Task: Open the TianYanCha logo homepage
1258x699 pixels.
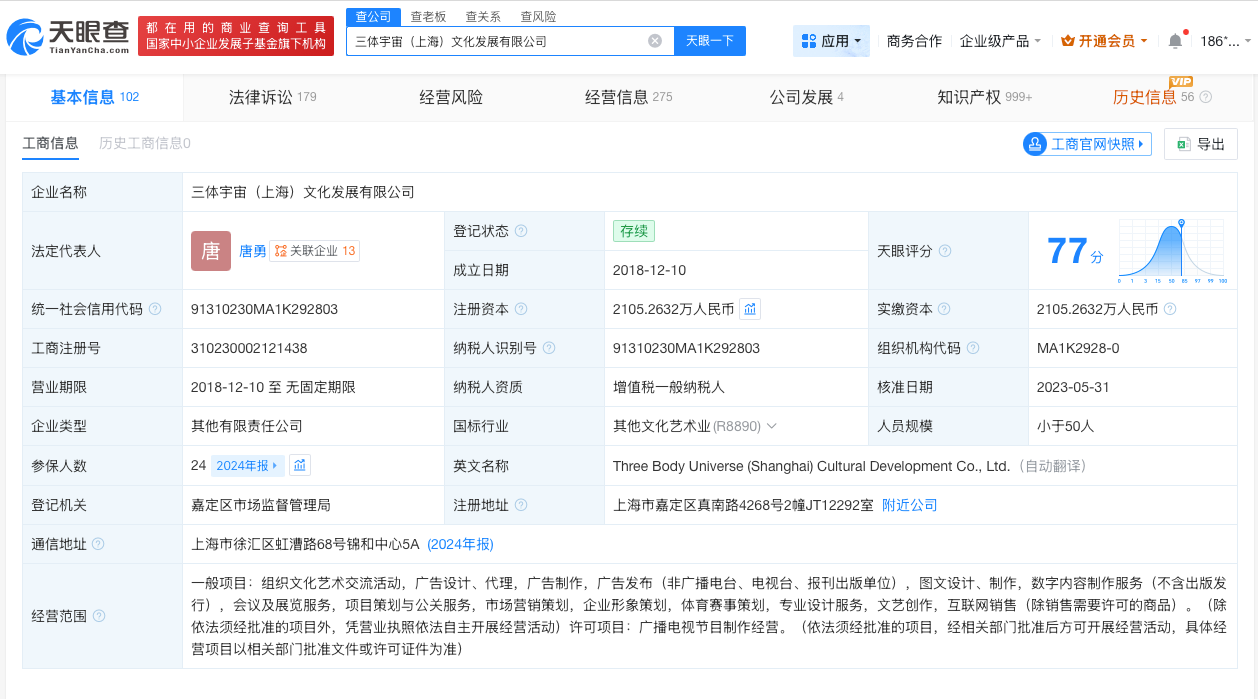Action: (67, 37)
